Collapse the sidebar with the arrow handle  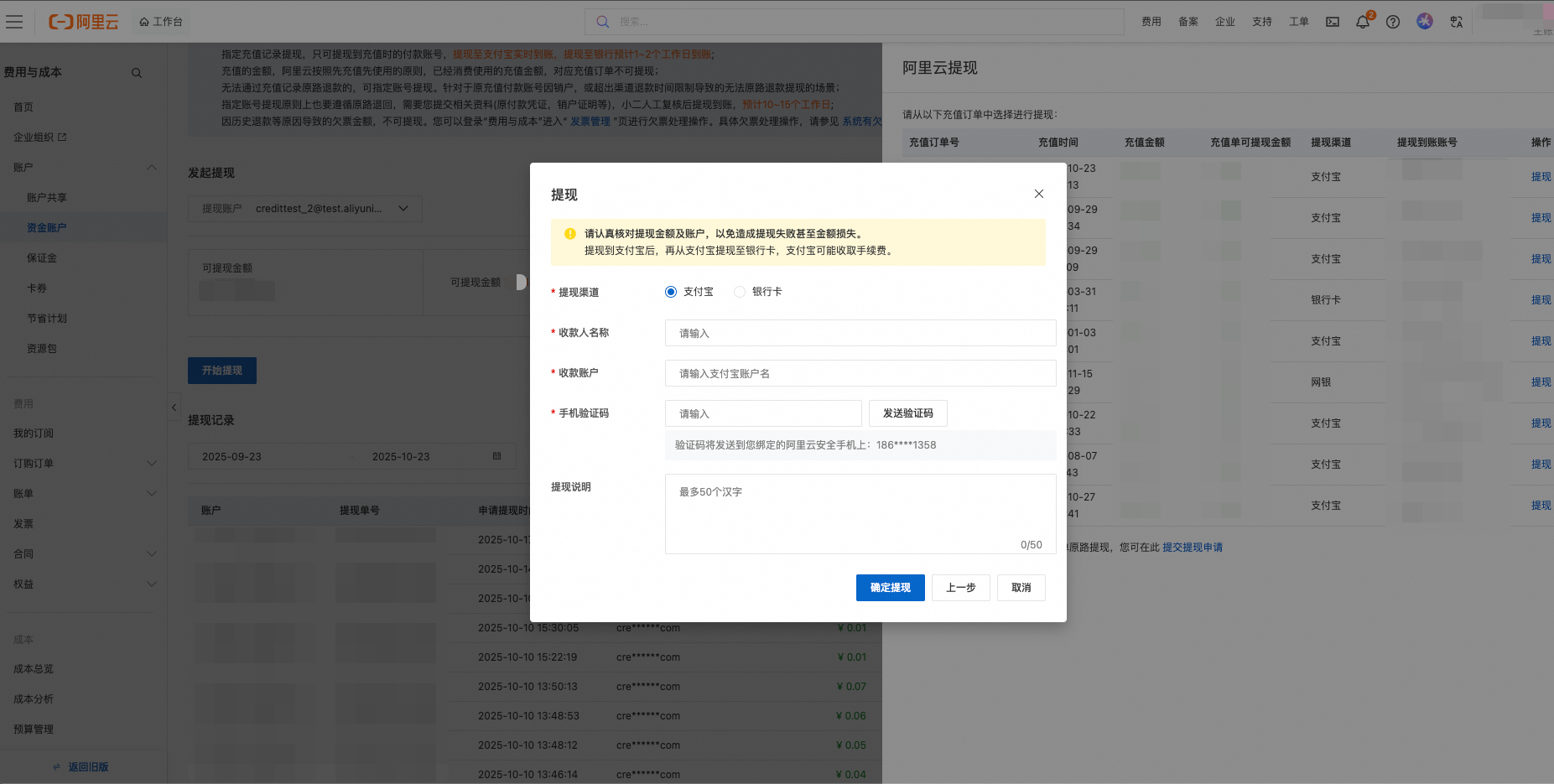coord(174,408)
